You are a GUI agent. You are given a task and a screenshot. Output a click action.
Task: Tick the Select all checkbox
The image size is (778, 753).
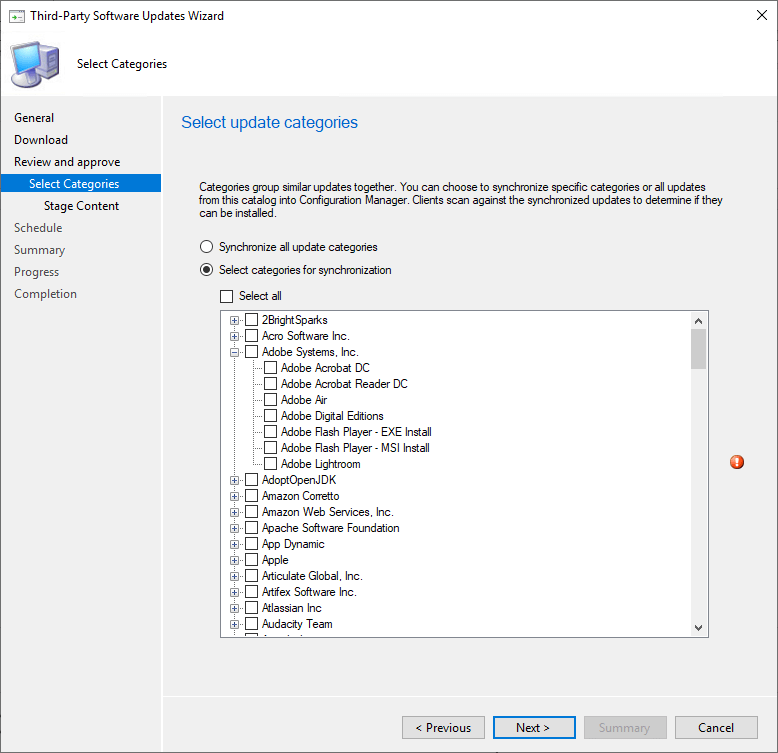point(226,296)
